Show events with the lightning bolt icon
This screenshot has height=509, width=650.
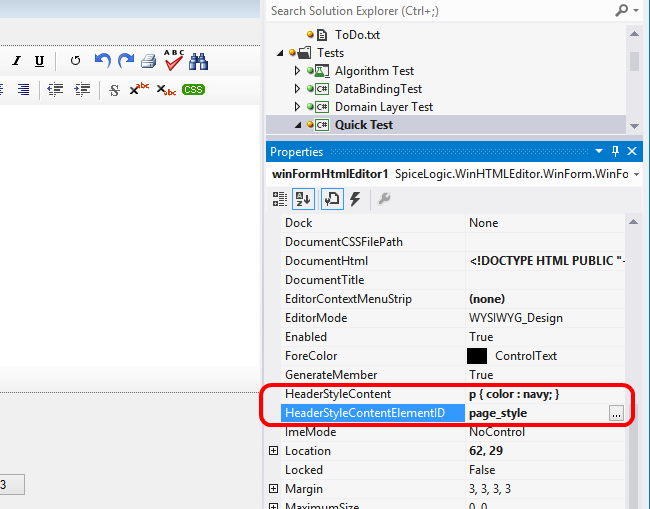pyautogui.click(x=354, y=199)
